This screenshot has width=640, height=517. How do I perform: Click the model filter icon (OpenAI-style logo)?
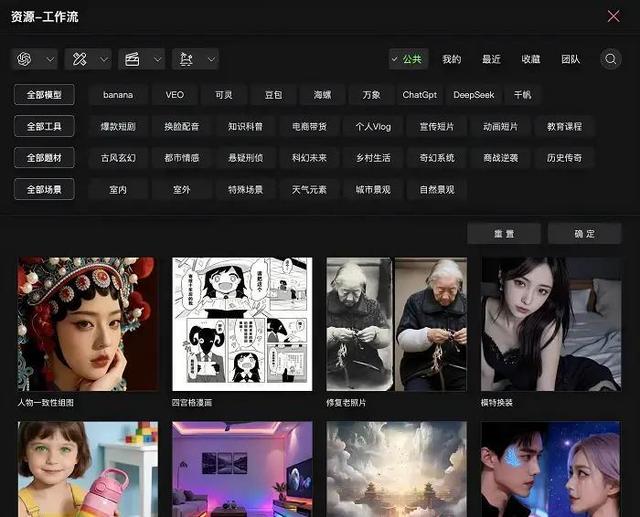pyautogui.click(x=24, y=60)
